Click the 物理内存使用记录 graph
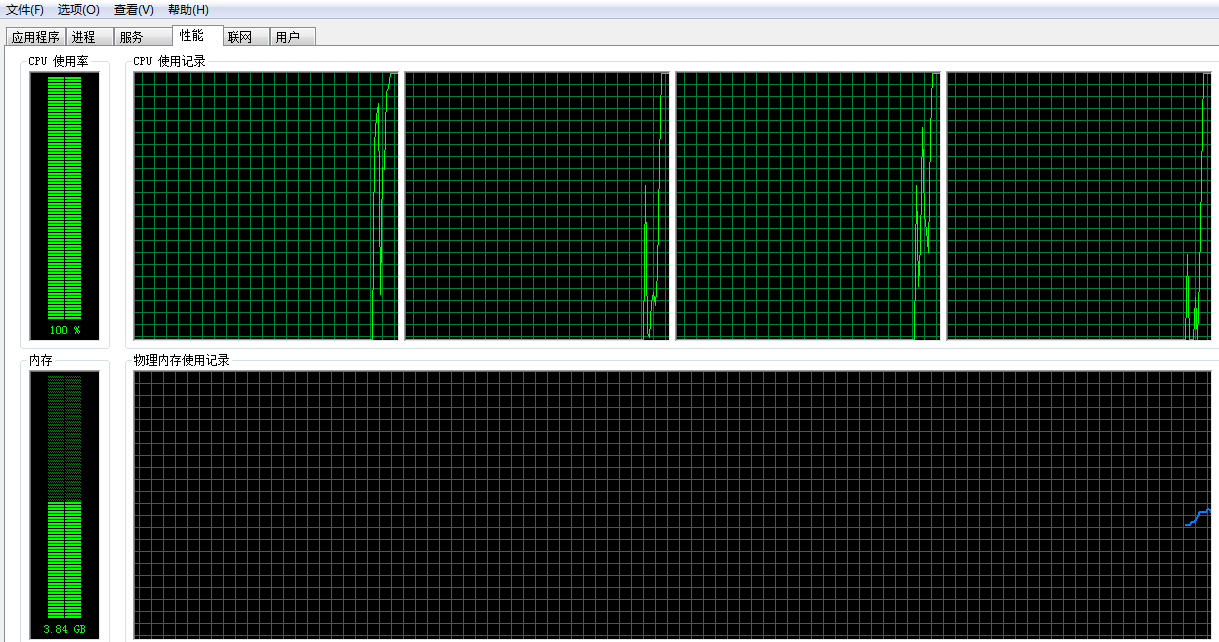The image size is (1219, 642). pos(672,506)
